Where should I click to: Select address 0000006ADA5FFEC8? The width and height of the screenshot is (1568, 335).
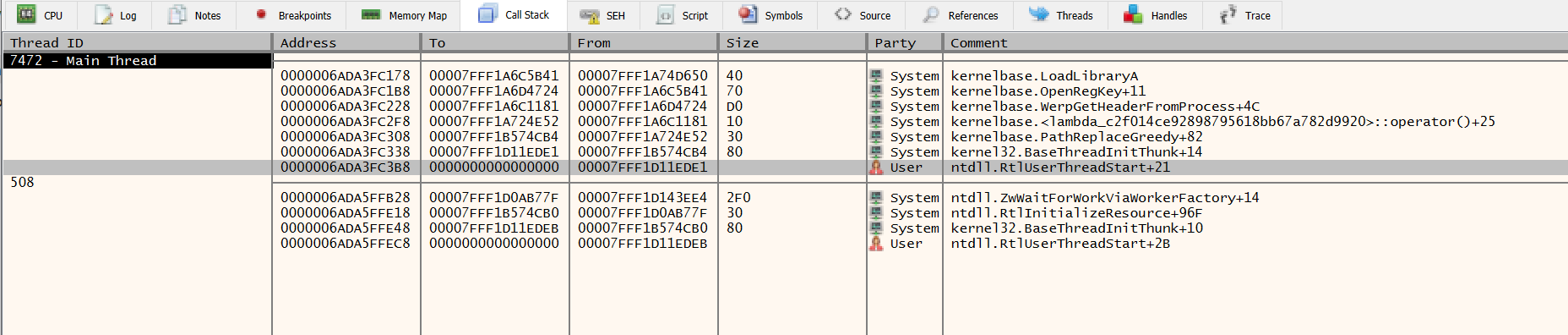coord(346,244)
